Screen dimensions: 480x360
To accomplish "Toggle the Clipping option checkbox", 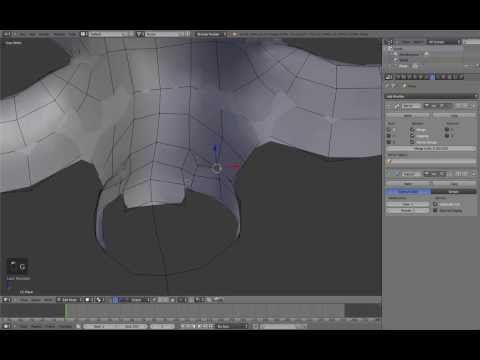I will (412, 136).
